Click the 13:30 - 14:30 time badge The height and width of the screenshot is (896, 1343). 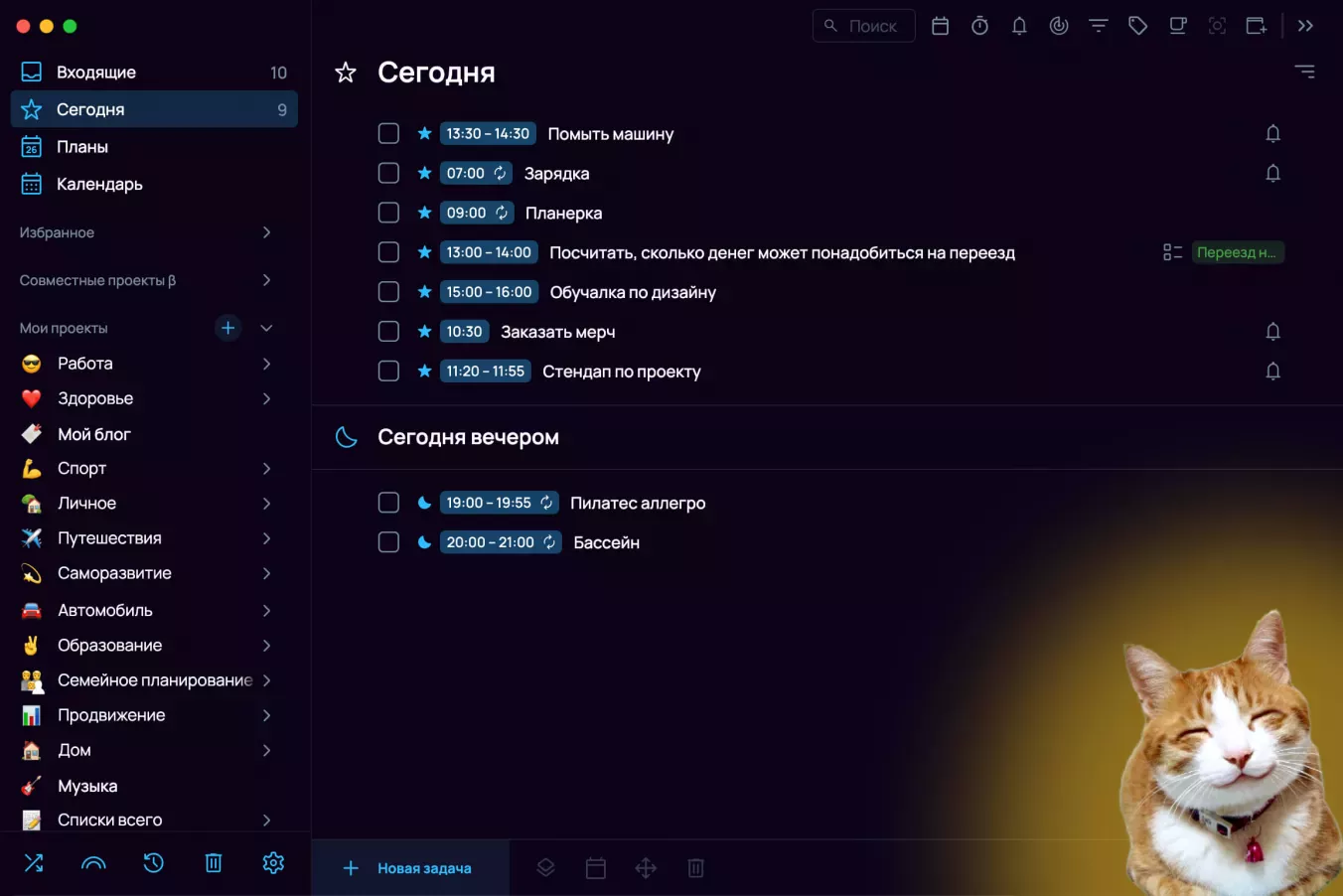tap(488, 133)
